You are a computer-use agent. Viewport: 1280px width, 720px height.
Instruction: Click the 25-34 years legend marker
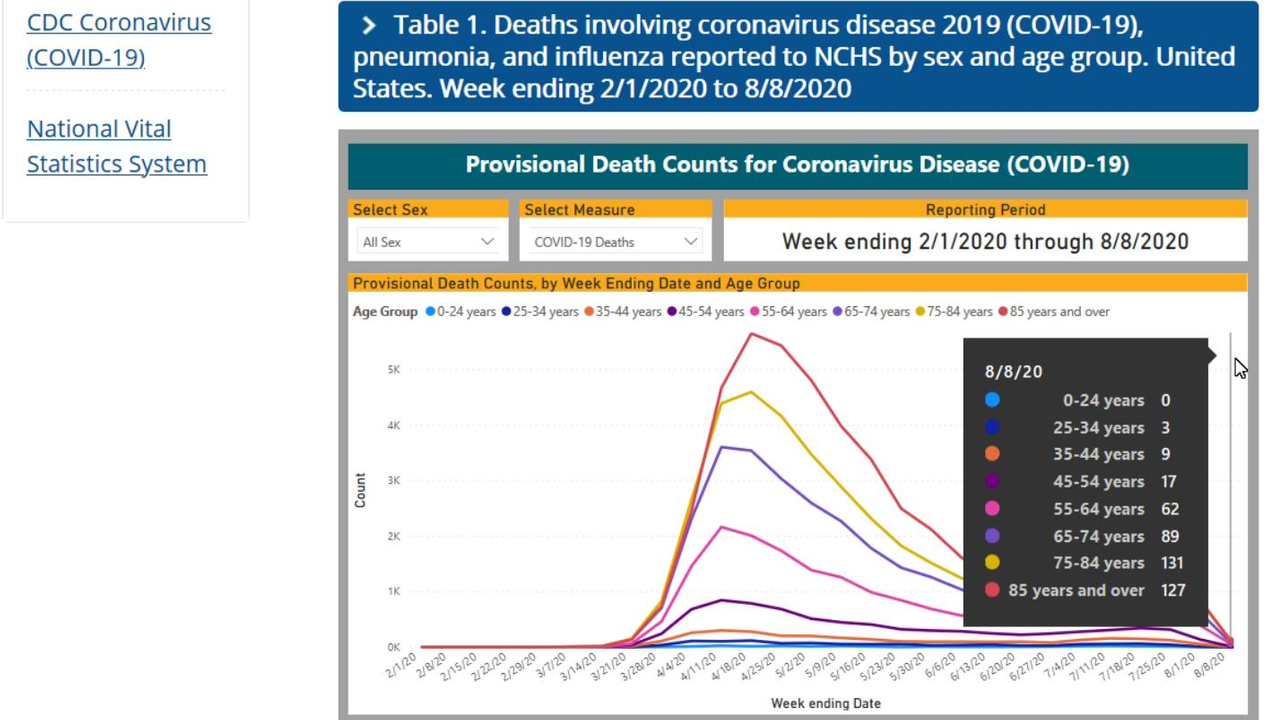[x=507, y=312]
